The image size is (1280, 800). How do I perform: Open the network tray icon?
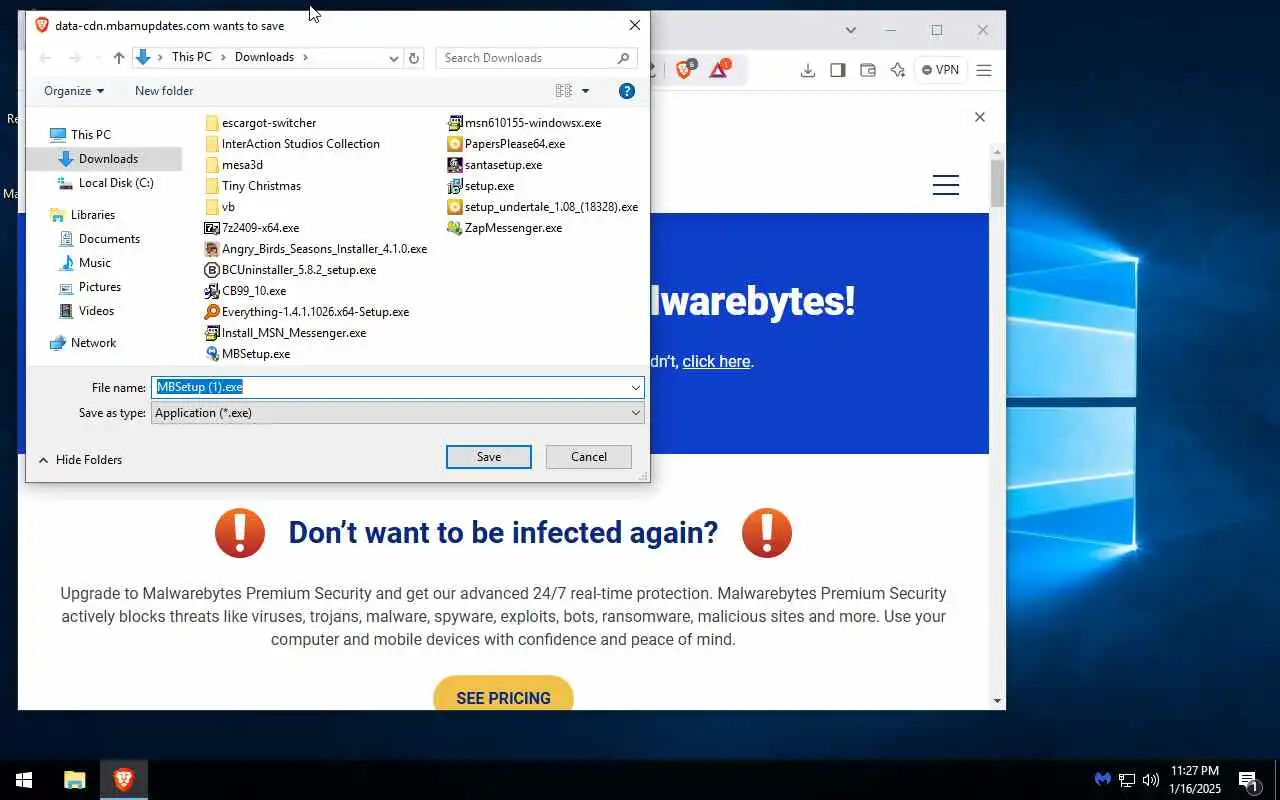pos(1127,780)
